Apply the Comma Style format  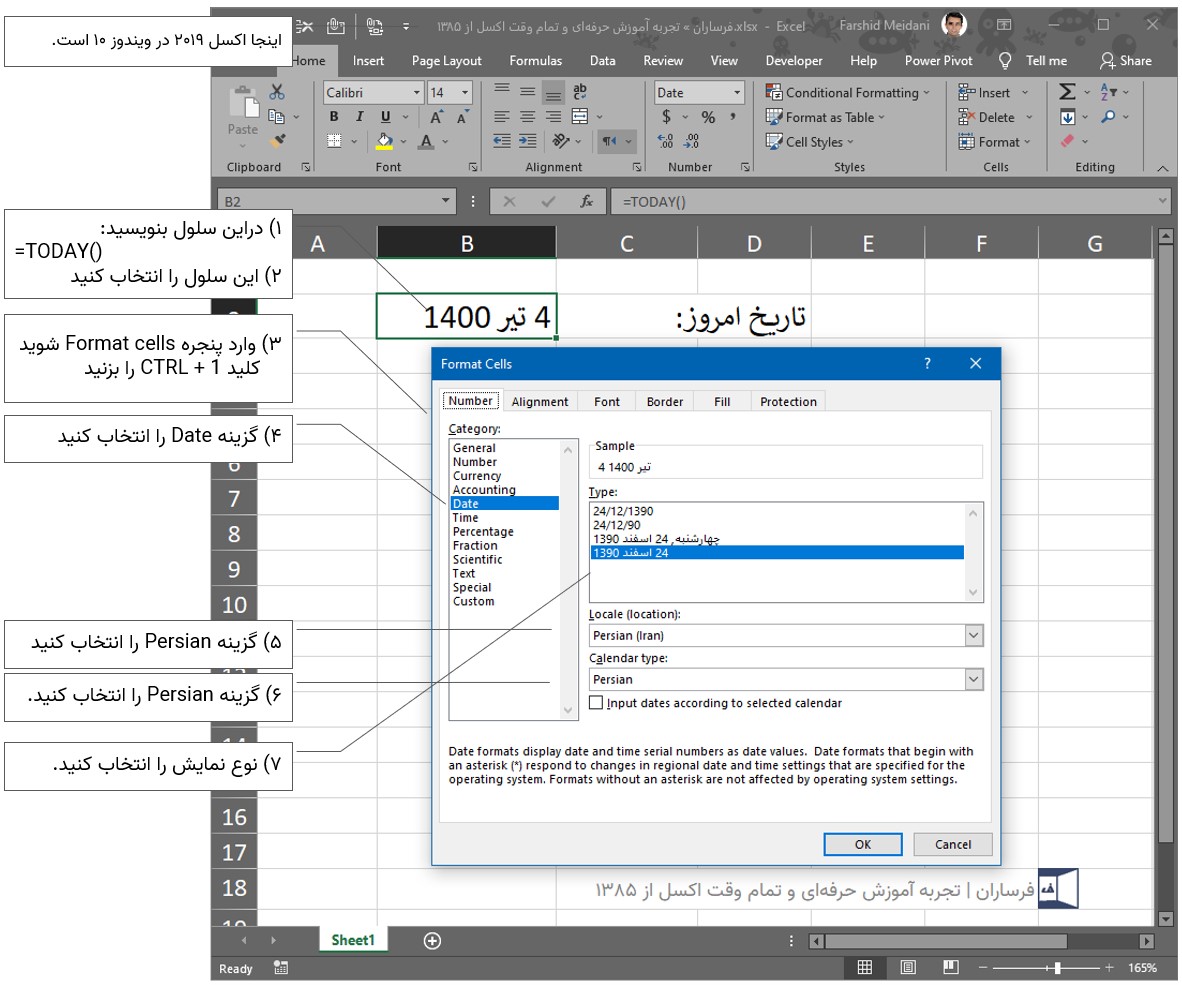coord(733,117)
